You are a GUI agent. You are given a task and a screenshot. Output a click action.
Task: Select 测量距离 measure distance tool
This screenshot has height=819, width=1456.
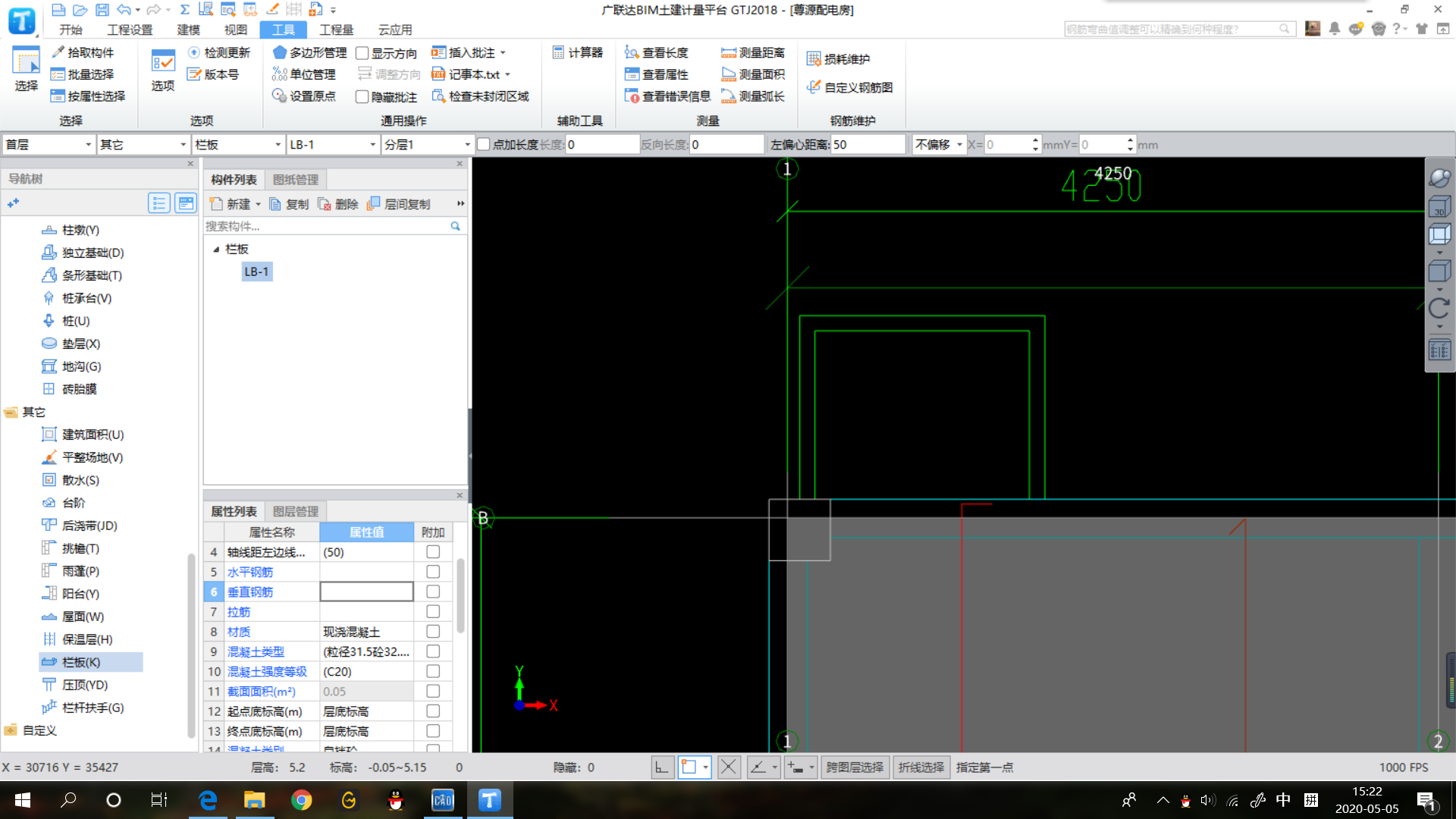(753, 52)
